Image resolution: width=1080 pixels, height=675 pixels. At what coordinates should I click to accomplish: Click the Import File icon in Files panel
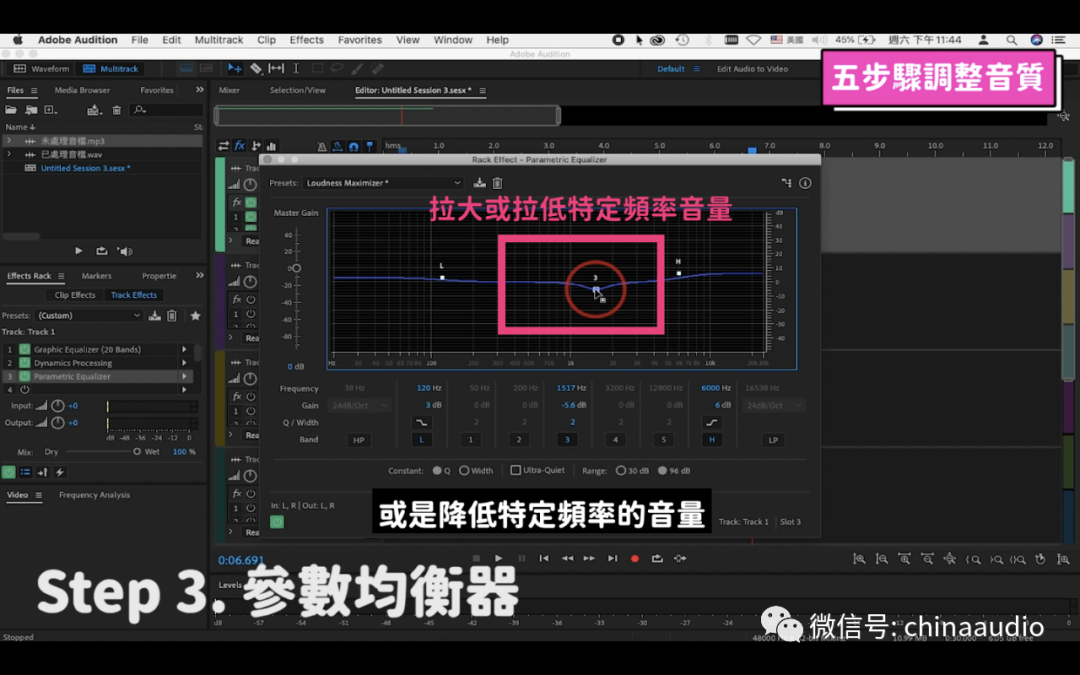(31, 110)
